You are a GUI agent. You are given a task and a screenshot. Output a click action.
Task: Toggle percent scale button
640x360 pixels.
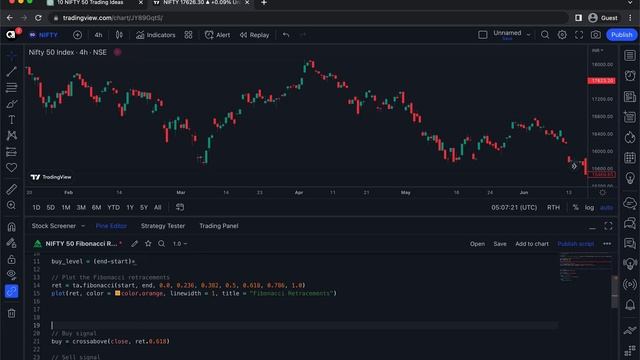click(x=576, y=208)
